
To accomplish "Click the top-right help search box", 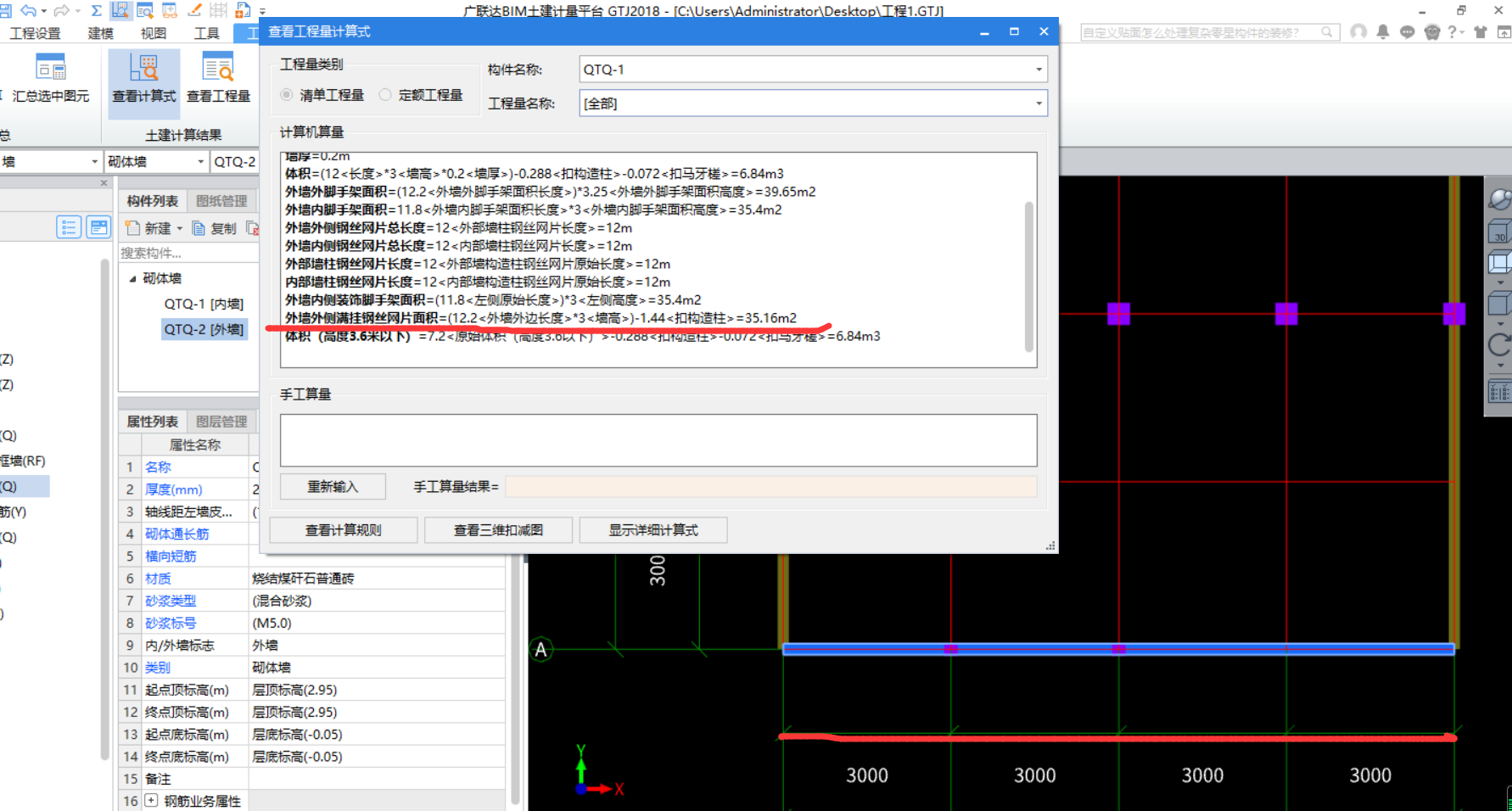I will [x=1209, y=32].
